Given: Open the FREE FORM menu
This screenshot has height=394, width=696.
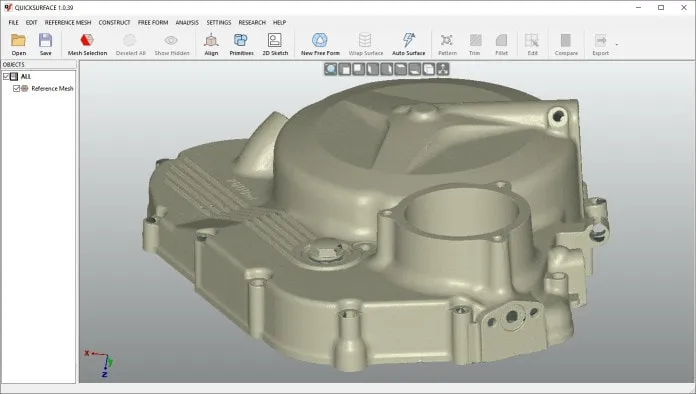Looking at the screenshot, I should (x=153, y=22).
